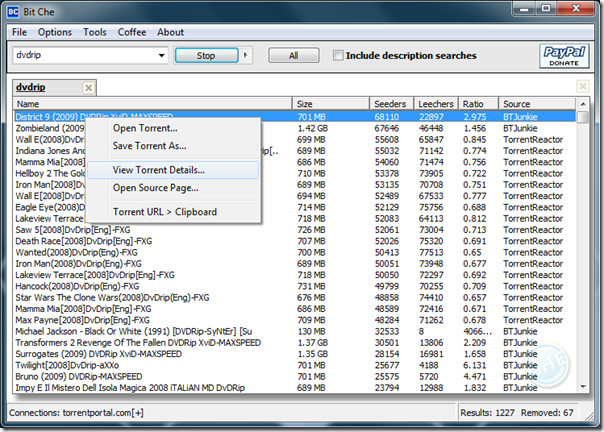Viewport: 604px width, 432px height.
Task: Select Transformers 2 Revenge Of The Fallen row
Action: coord(295,343)
